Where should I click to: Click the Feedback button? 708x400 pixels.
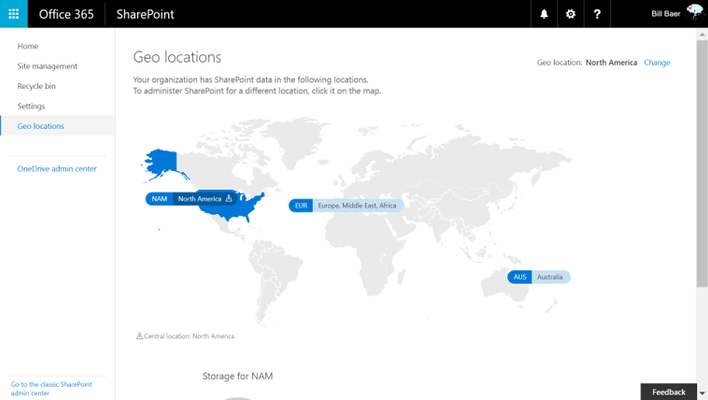pyautogui.click(x=668, y=392)
